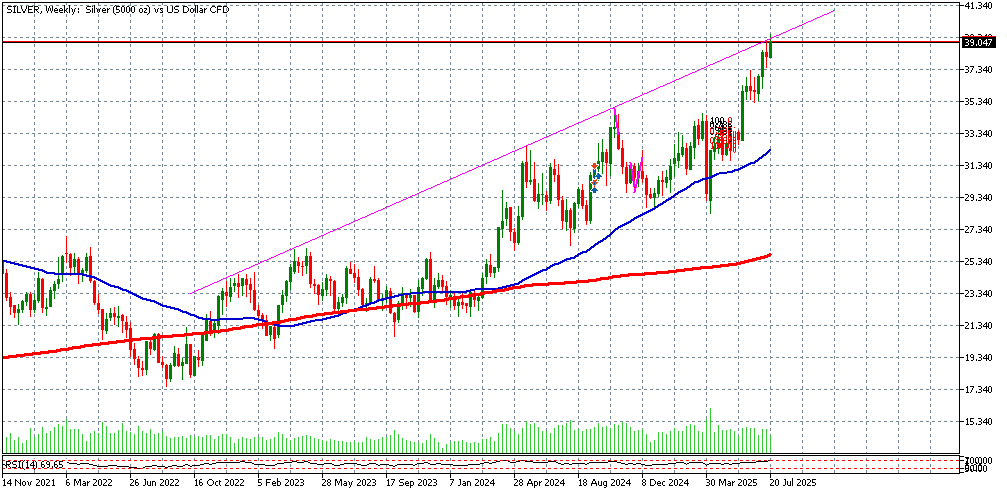
Task: Click the 15.340 price scale label
Action: (x=977, y=422)
